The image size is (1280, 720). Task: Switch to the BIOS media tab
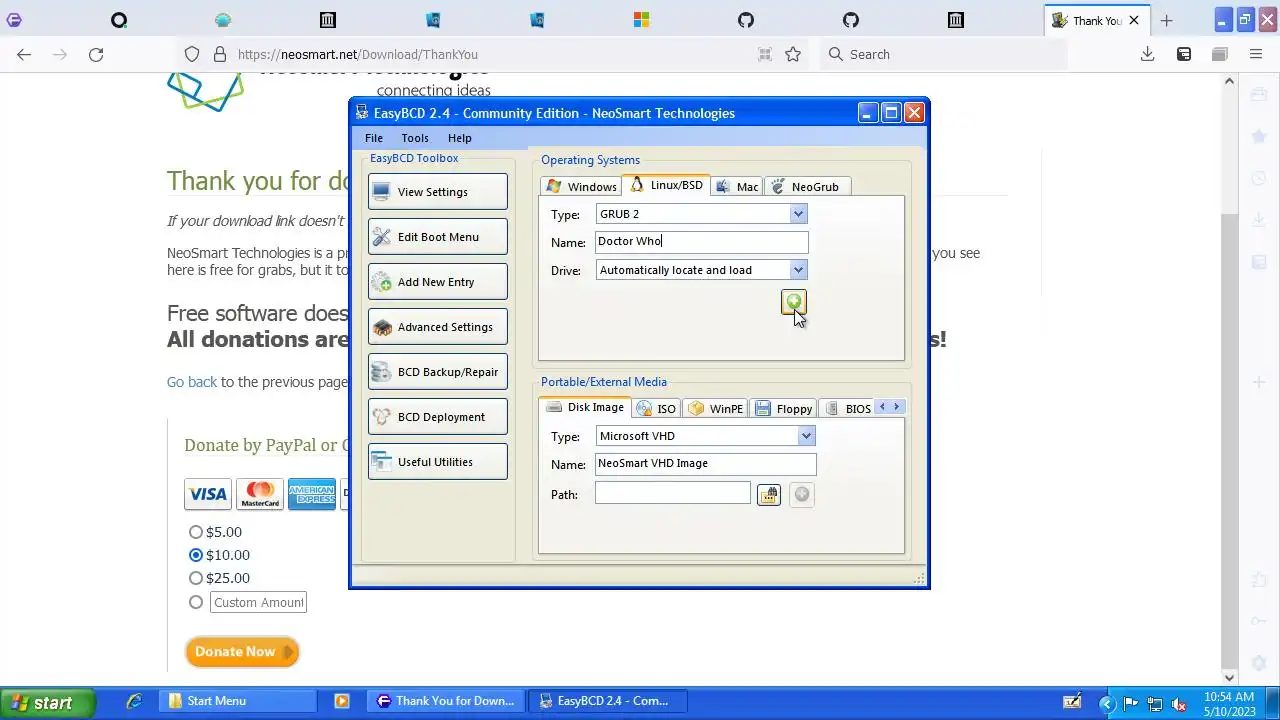(x=847, y=408)
